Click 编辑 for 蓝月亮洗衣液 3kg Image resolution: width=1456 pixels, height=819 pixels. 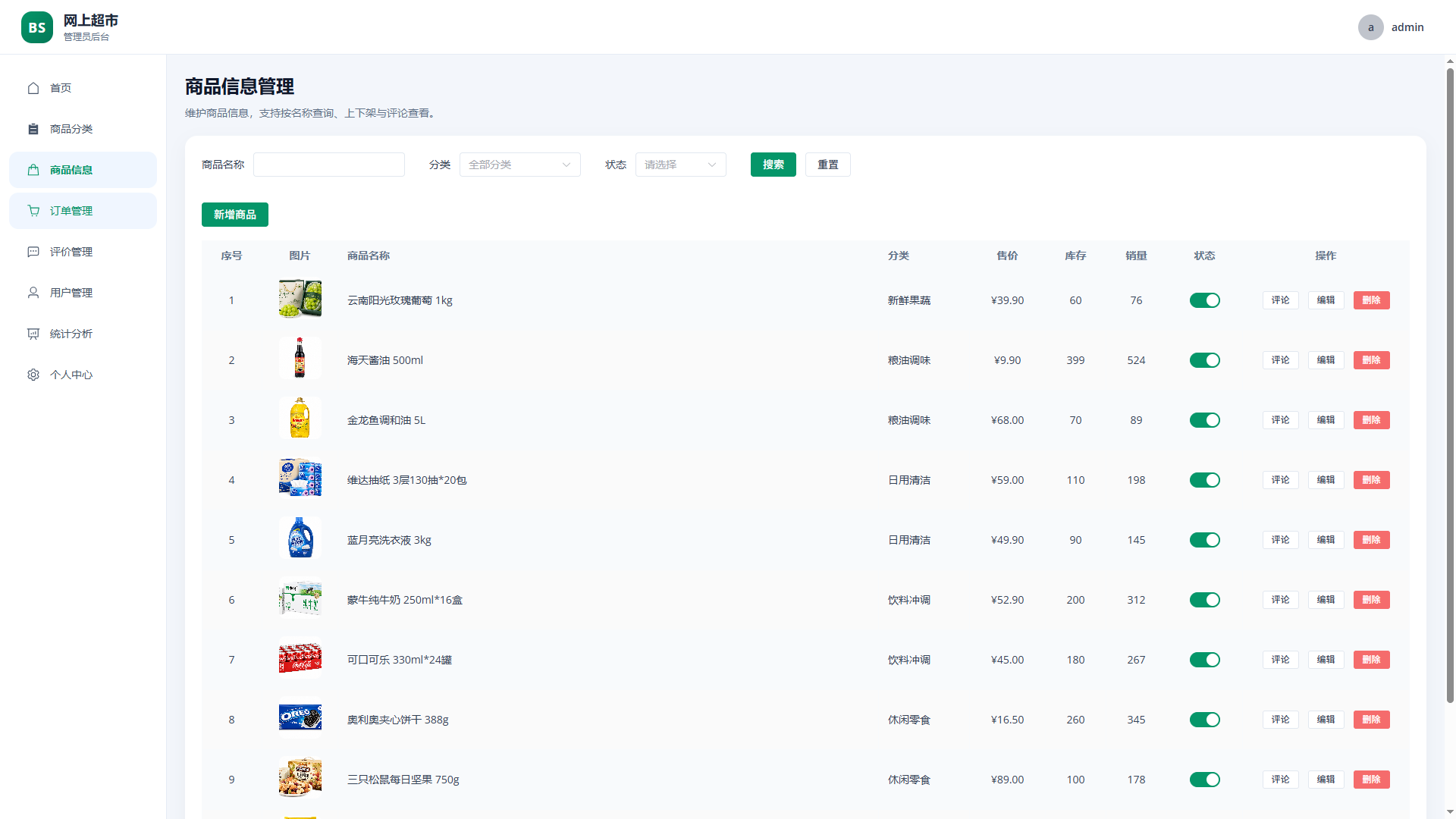(1326, 540)
